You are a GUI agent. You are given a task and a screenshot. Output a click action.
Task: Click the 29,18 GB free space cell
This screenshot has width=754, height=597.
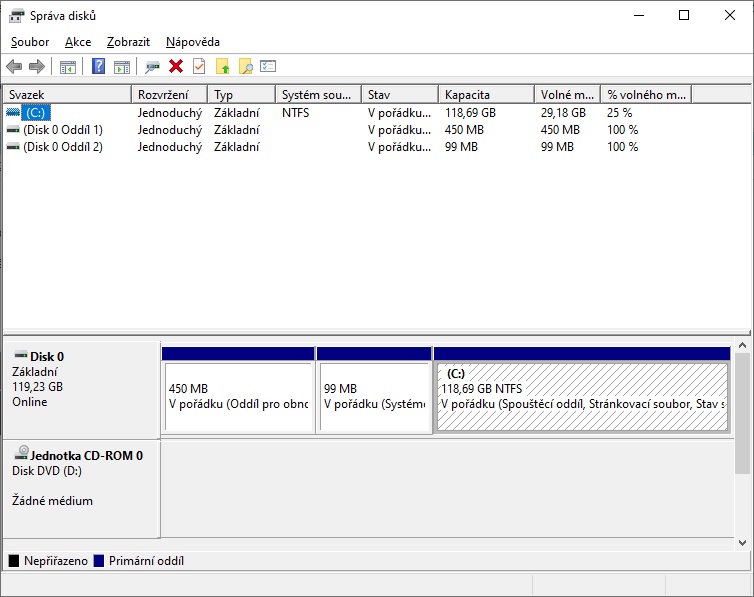click(563, 112)
